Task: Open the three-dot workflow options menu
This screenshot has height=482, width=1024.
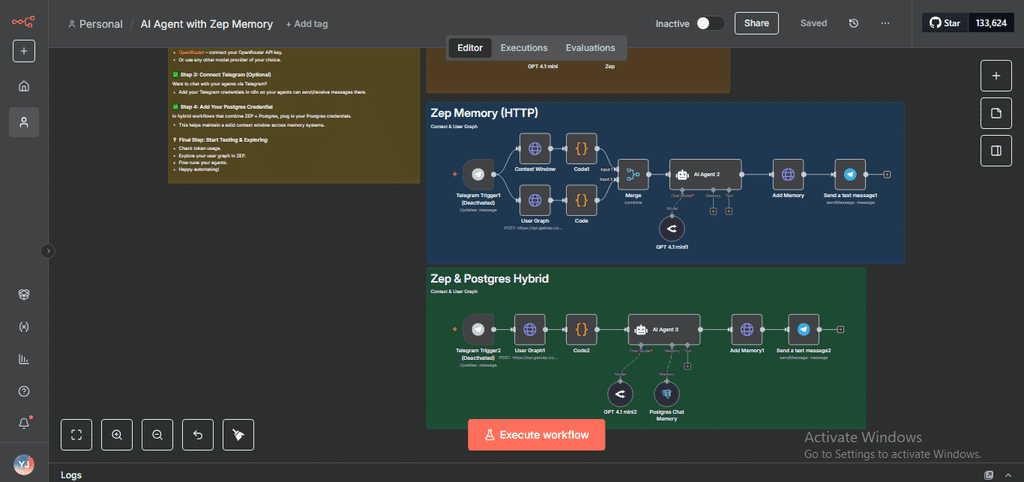Action: pos(885,23)
